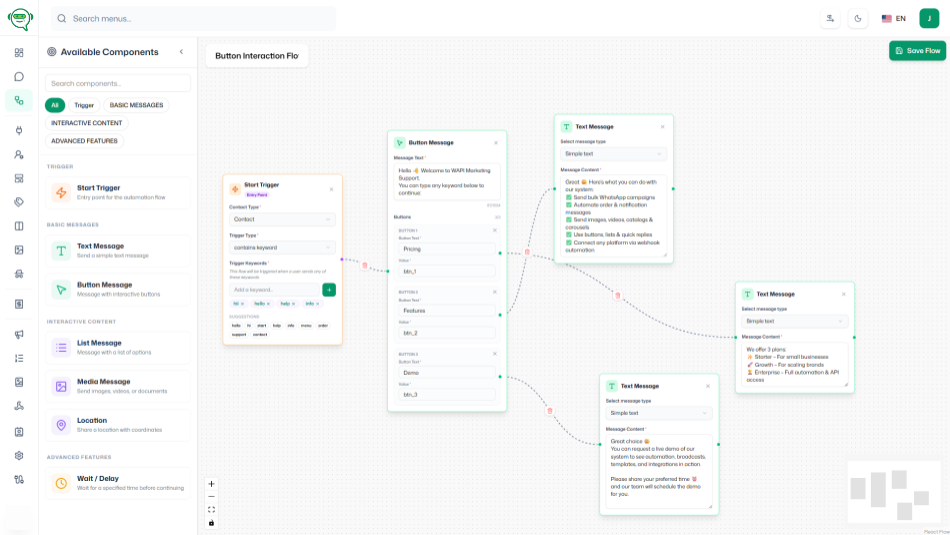This screenshot has height=535, width=950.
Task: Edit the btn_2 value field
Action: tap(447, 333)
